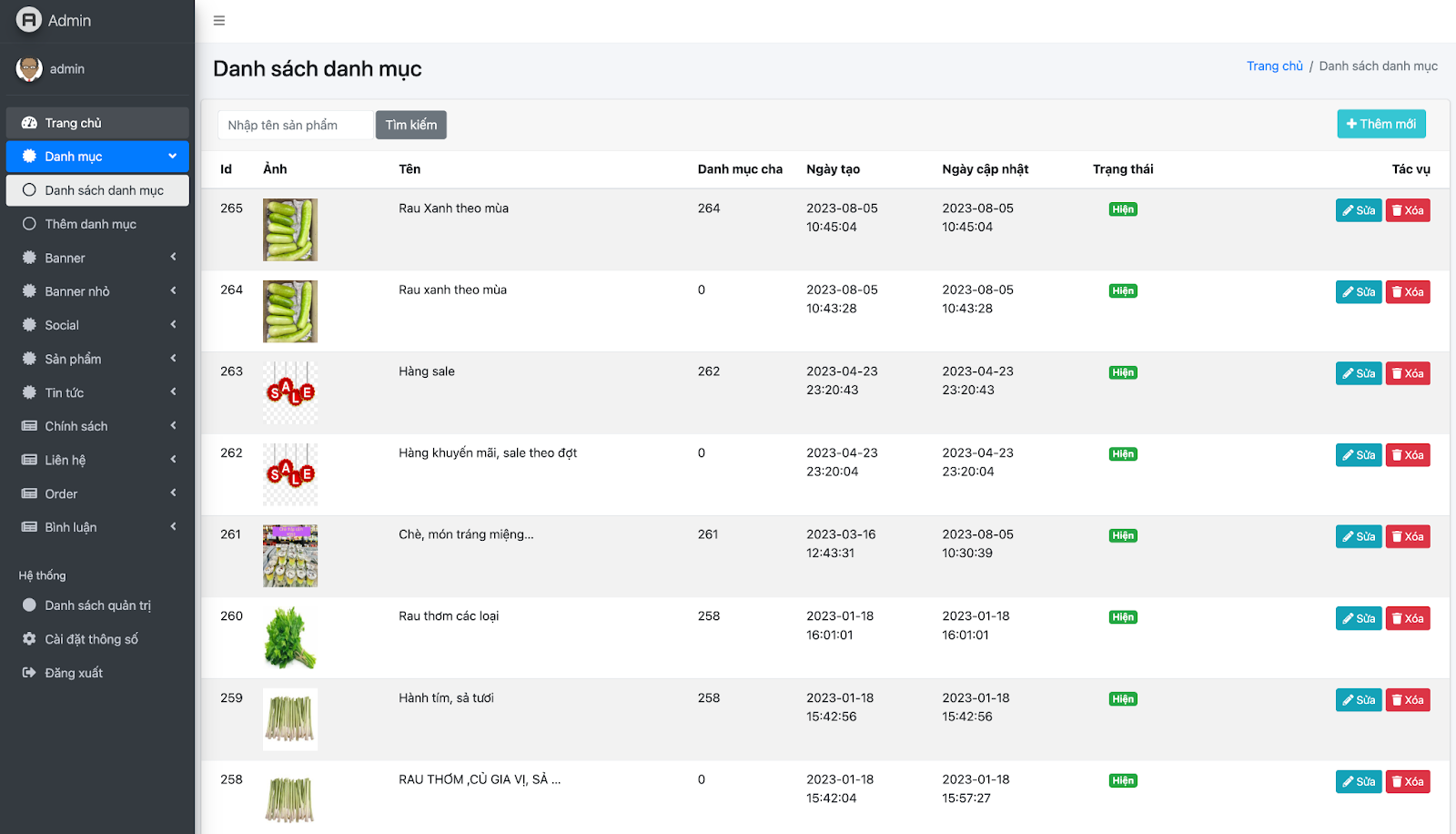Viewport: 1456px width, 834px height.
Task: Collapse the Danh mục menu chevron
Action: point(172,156)
